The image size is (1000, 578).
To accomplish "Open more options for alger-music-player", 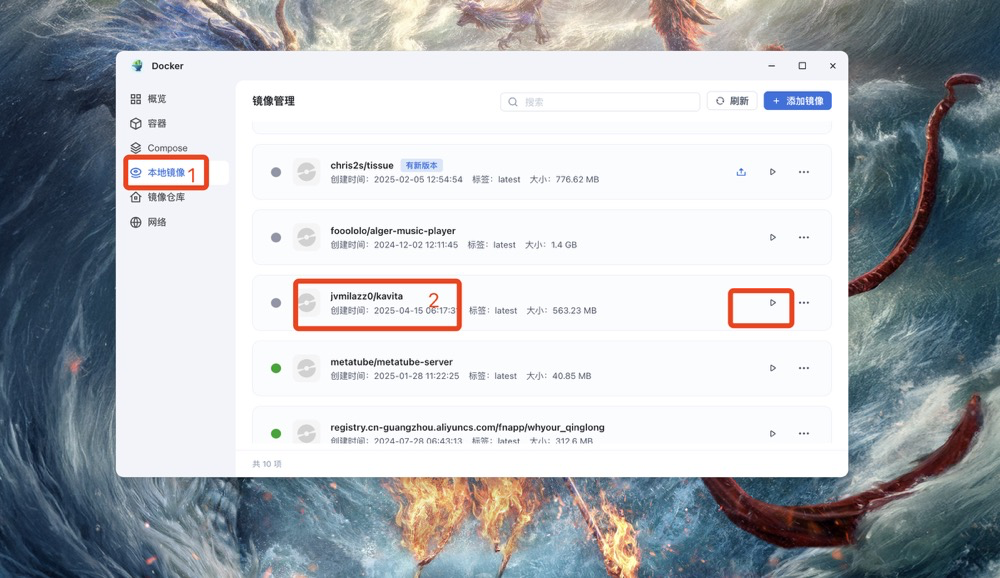I will tap(804, 237).
